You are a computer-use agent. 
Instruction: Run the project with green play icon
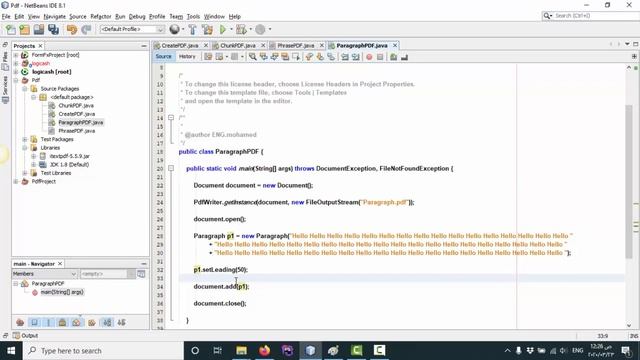click(x=223, y=29)
